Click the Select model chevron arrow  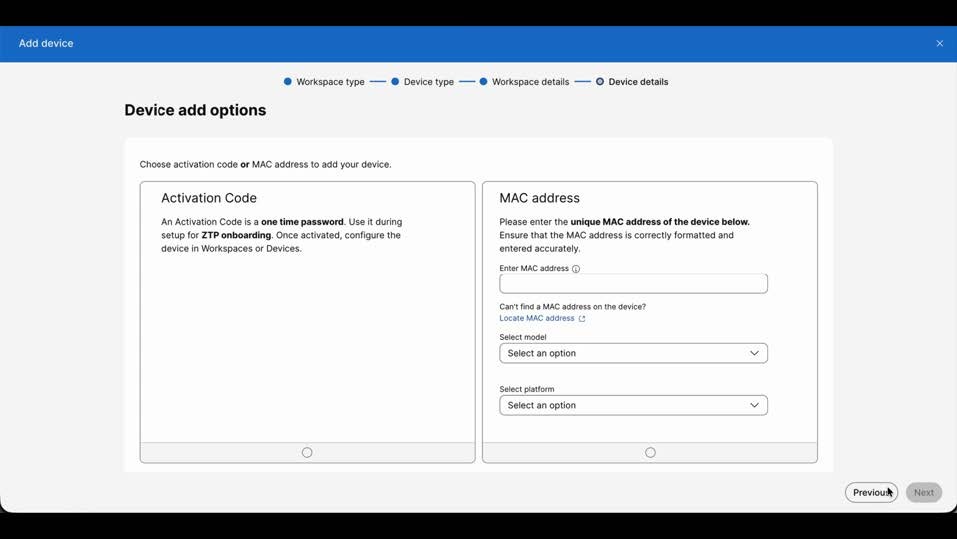point(754,353)
